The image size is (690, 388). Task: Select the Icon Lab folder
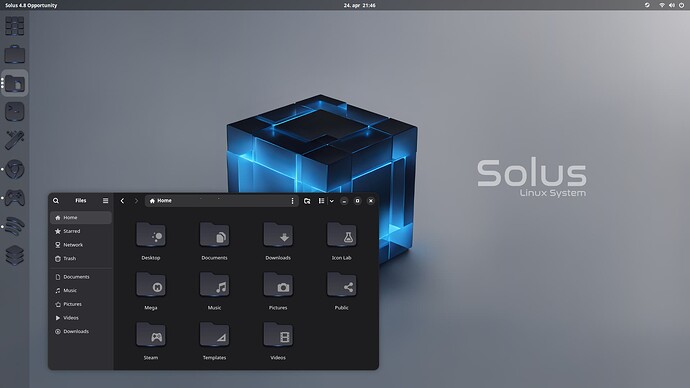click(x=341, y=235)
